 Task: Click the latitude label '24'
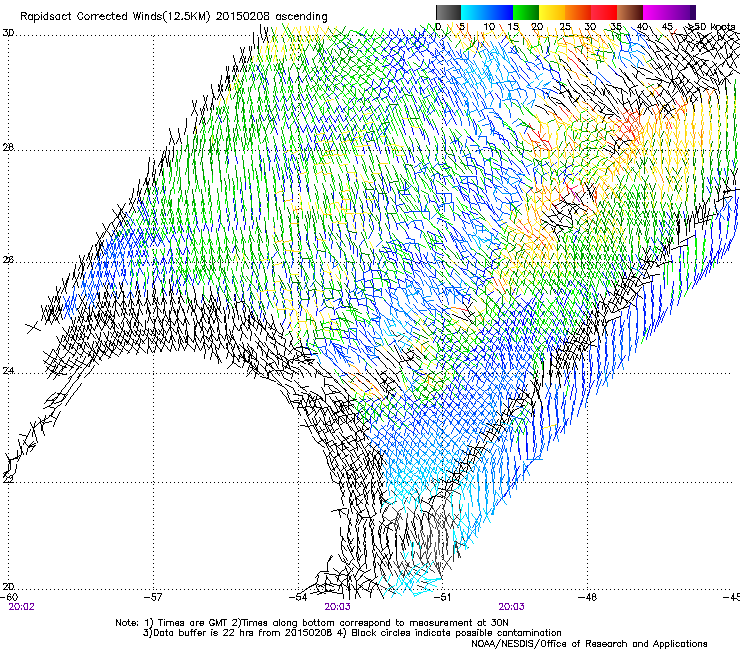pyautogui.click(x=8, y=371)
